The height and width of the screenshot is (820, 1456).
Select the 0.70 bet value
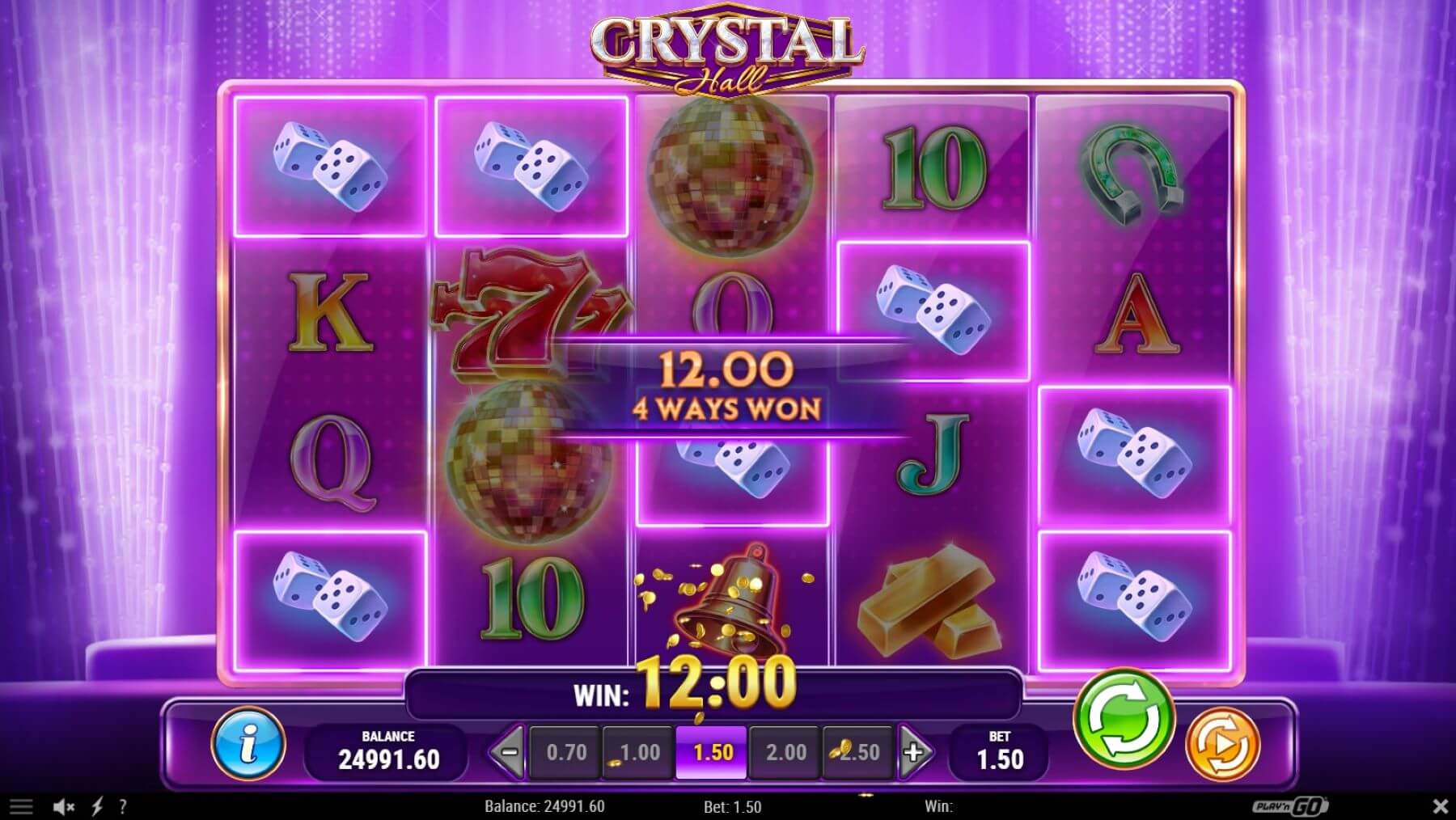pos(566,752)
